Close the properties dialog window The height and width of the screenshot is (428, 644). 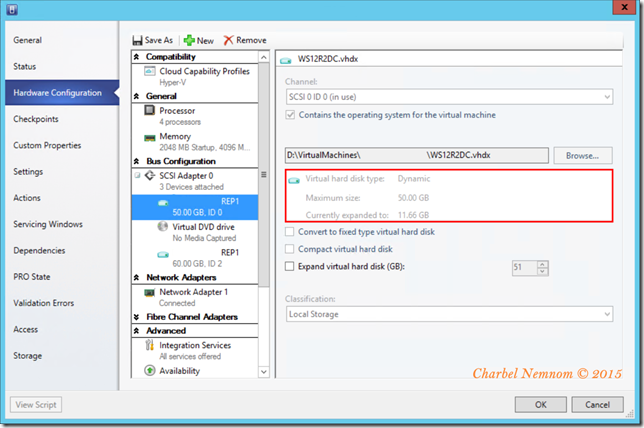point(624,7)
